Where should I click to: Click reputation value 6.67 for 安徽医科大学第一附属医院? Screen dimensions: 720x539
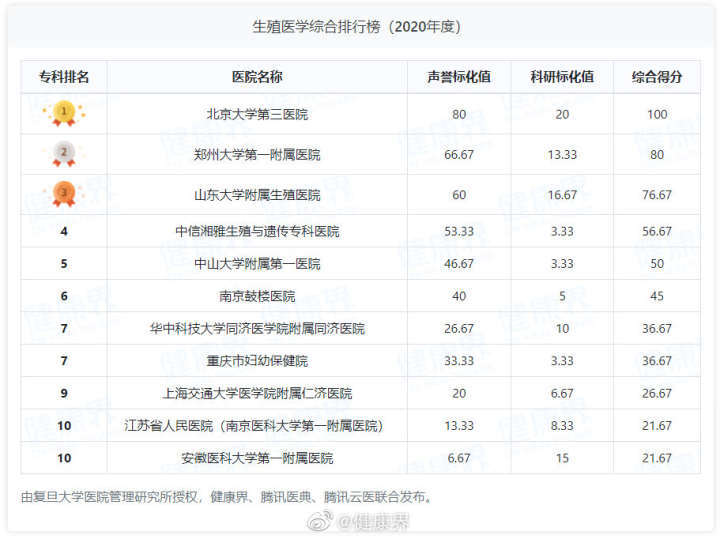(x=459, y=458)
